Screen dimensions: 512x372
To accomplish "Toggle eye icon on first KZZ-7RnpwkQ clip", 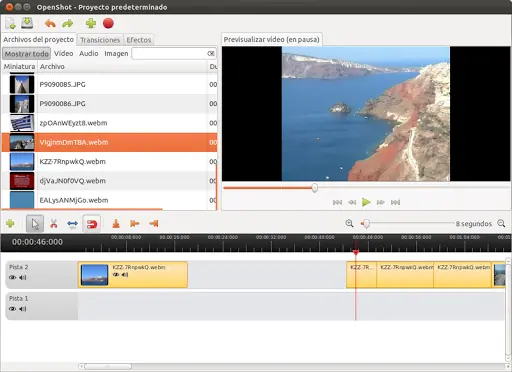I will tap(116, 275).
